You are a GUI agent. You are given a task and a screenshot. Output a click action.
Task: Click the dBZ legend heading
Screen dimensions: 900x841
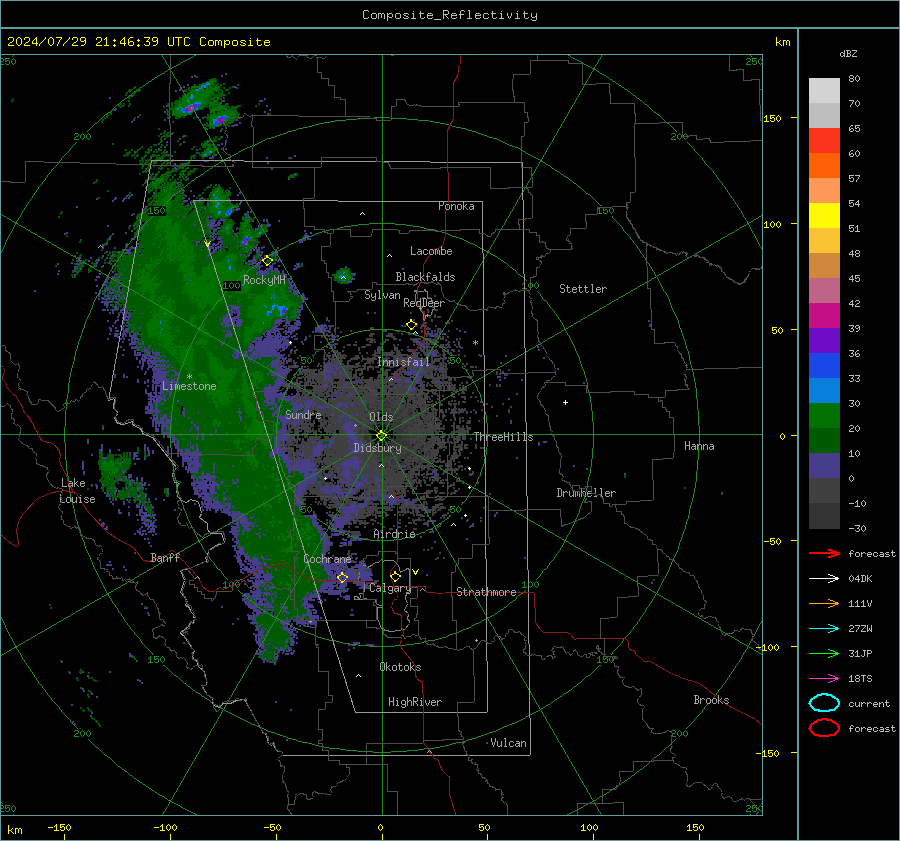(848, 53)
